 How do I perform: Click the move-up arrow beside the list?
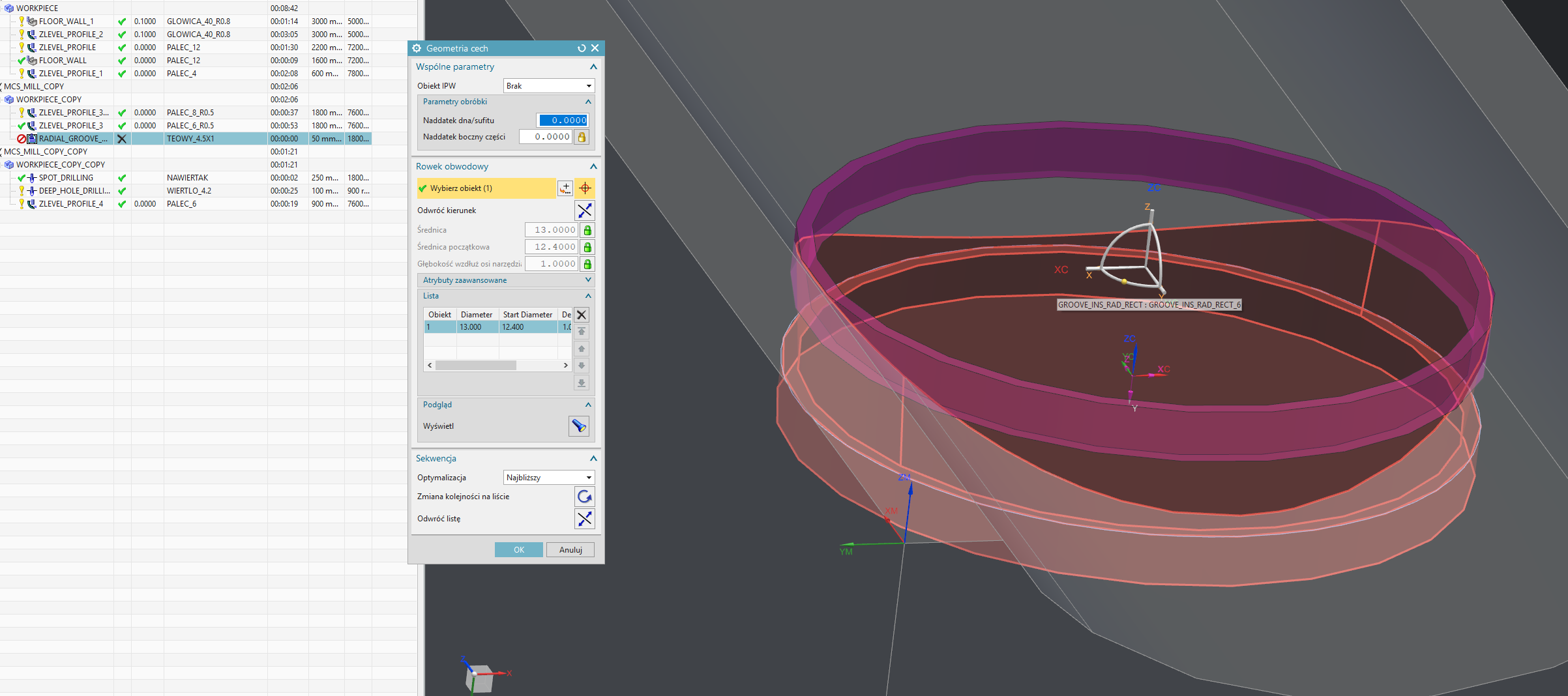tap(582, 349)
